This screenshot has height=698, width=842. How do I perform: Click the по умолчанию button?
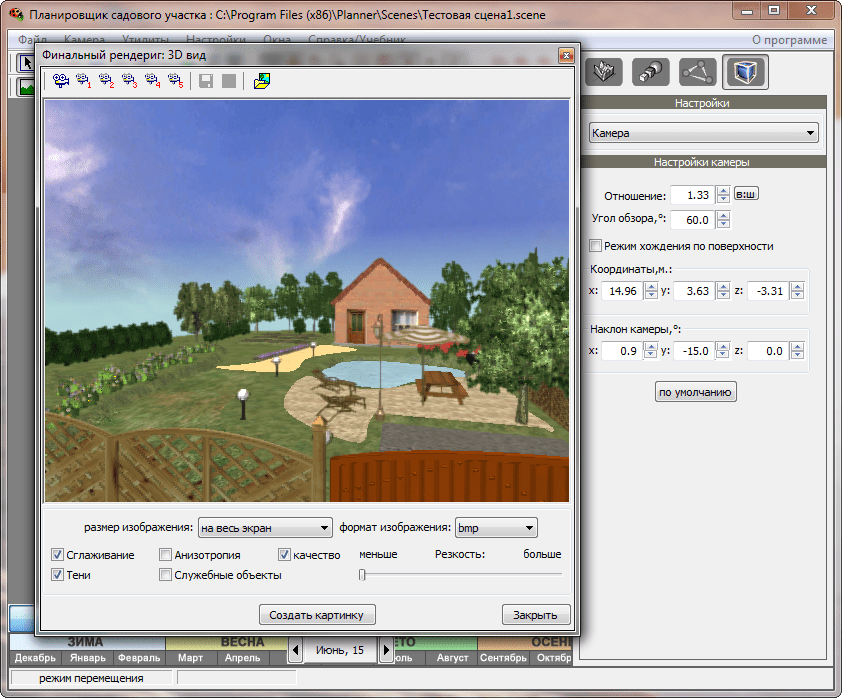(696, 392)
